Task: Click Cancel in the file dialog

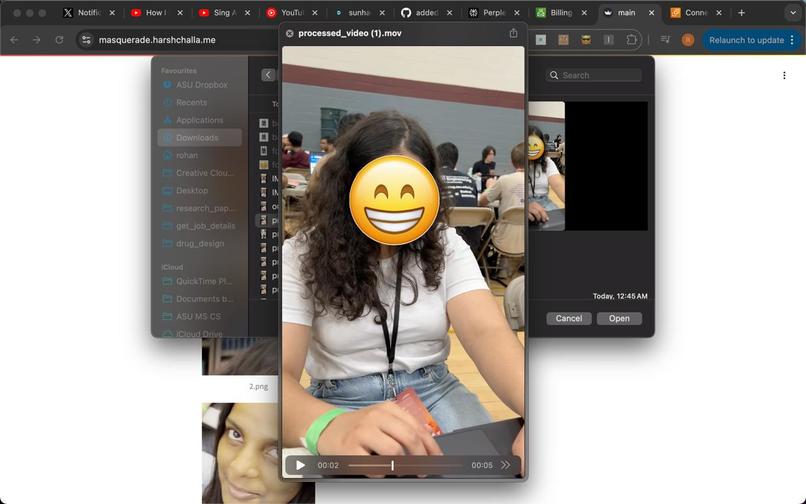Action: pos(569,318)
